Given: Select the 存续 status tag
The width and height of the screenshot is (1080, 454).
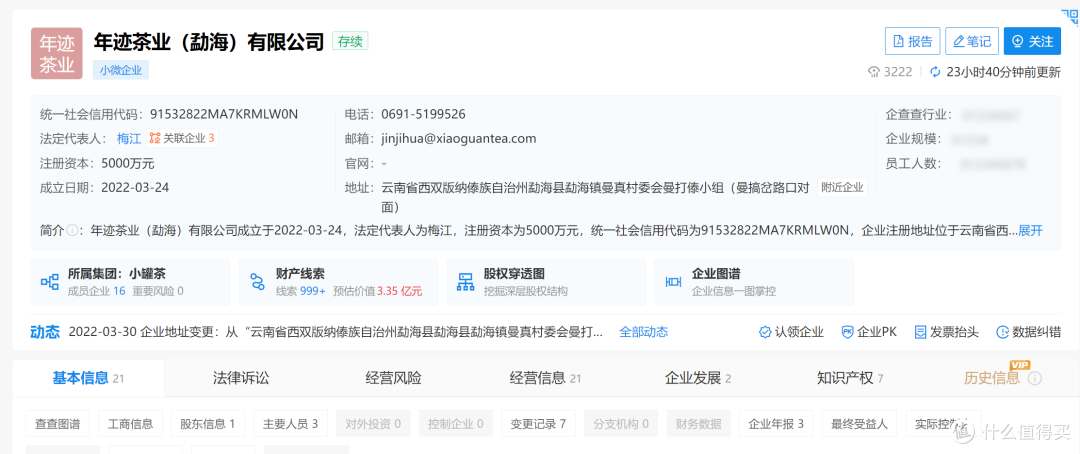Looking at the screenshot, I should [x=350, y=41].
